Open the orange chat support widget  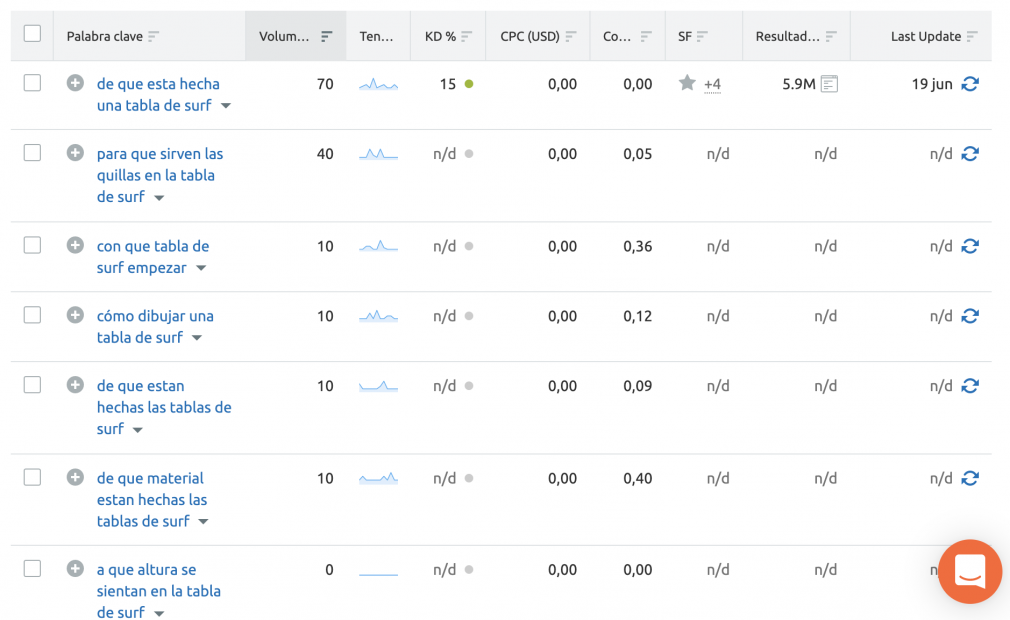tap(970, 571)
